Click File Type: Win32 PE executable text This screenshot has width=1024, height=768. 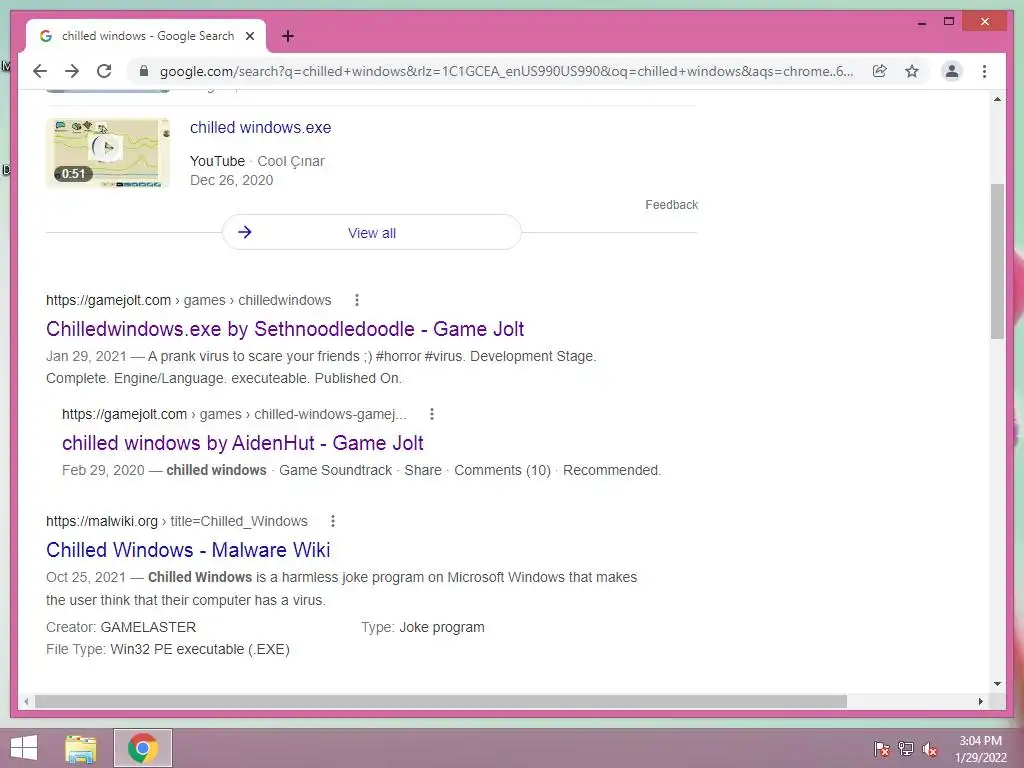point(168,649)
